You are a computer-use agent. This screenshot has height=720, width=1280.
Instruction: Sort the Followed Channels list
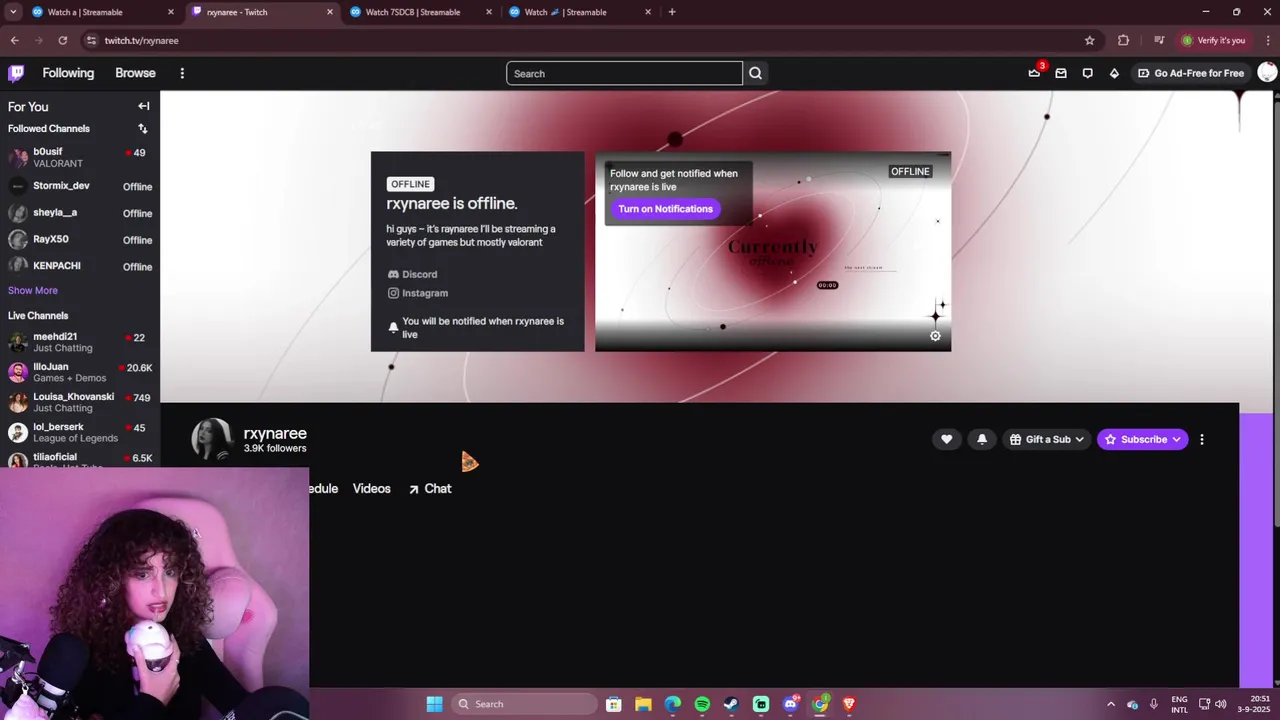pos(143,129)
